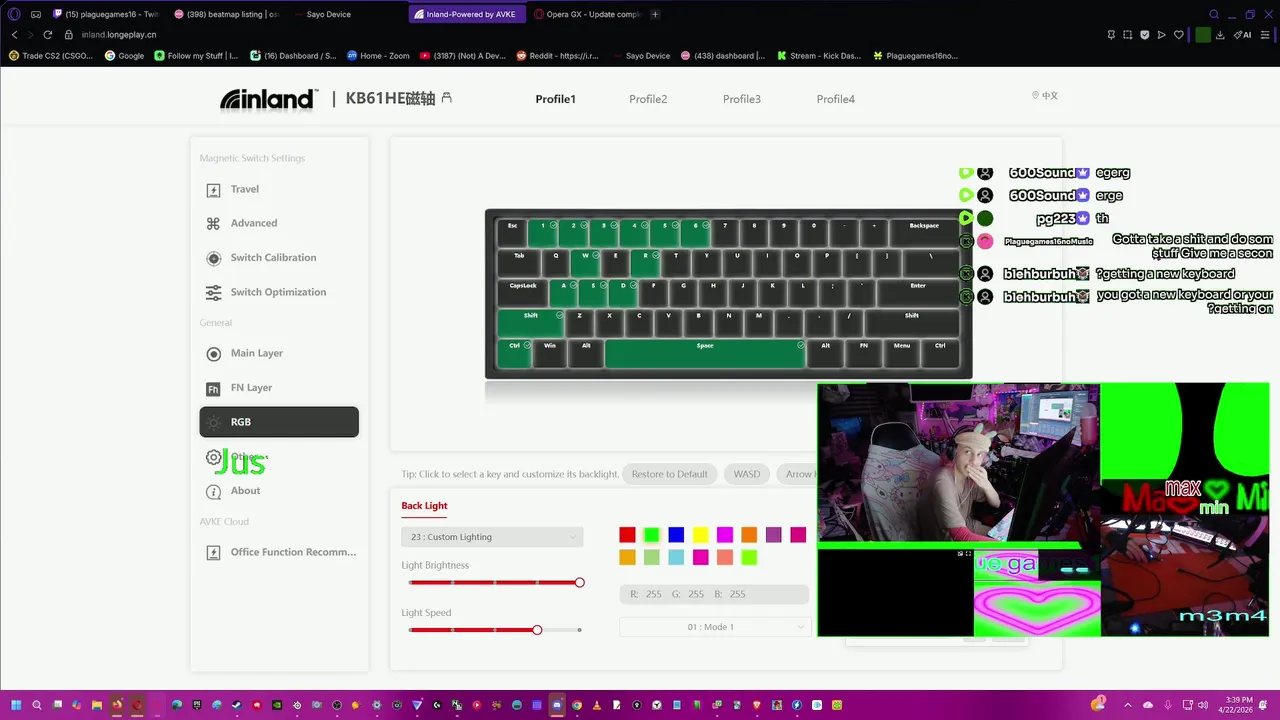Pick the blue color swatch
This screenshot has width=1280, height=720.
(x=676, y=535)
